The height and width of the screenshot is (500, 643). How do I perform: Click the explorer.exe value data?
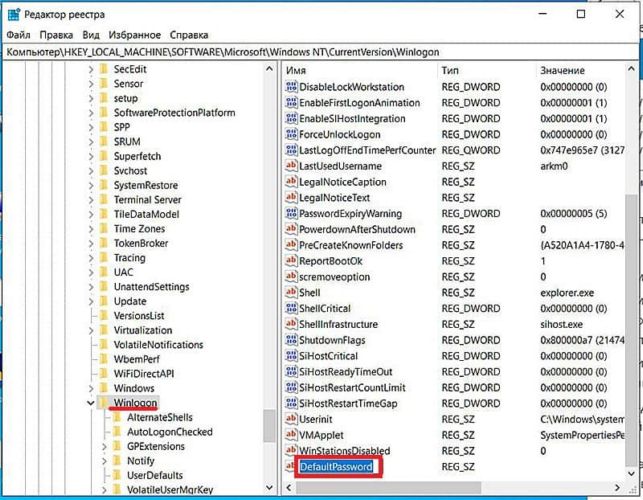(567, 293)
